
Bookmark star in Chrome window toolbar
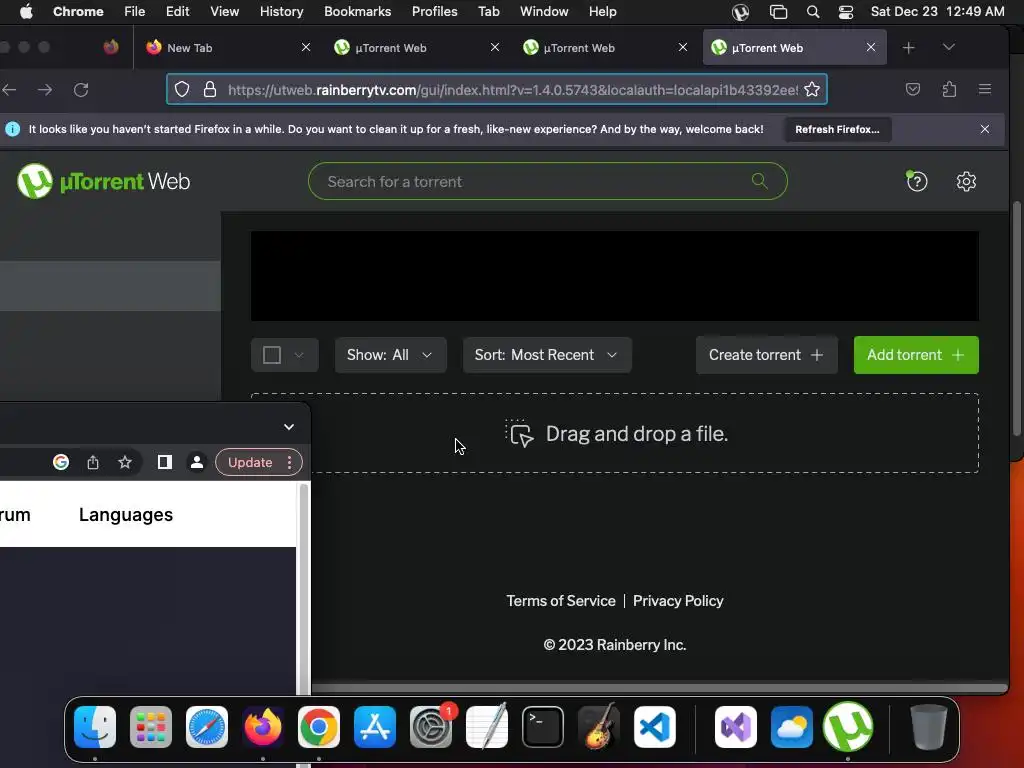125,462
